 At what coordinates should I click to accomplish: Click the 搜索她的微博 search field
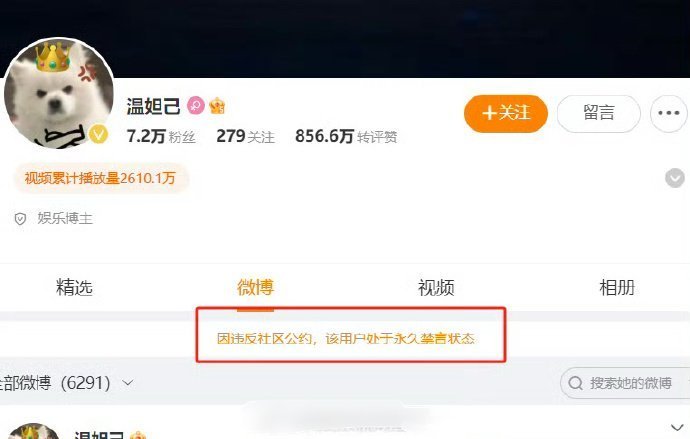pos(625,383)
